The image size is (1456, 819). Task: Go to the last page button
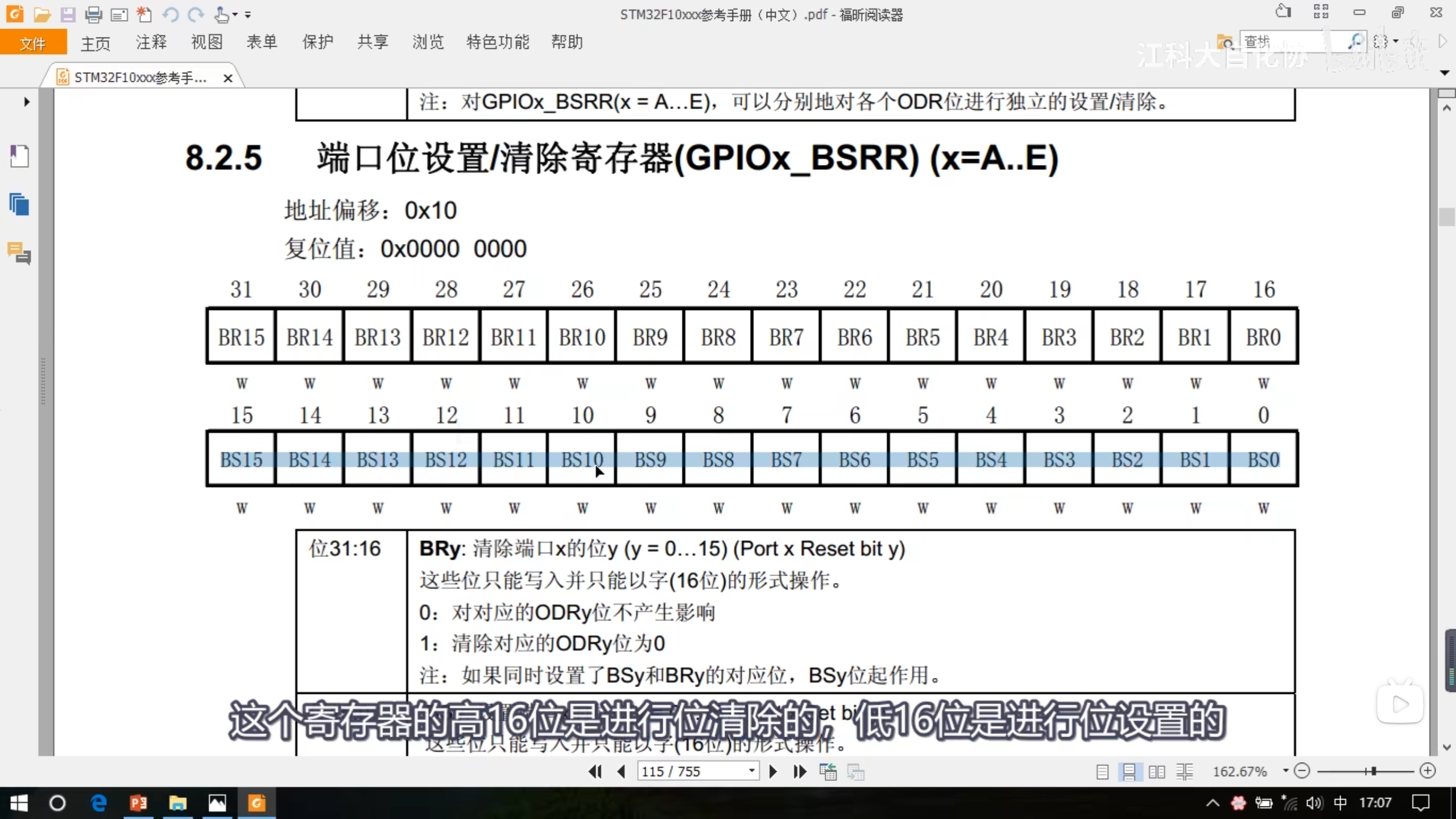800,771
